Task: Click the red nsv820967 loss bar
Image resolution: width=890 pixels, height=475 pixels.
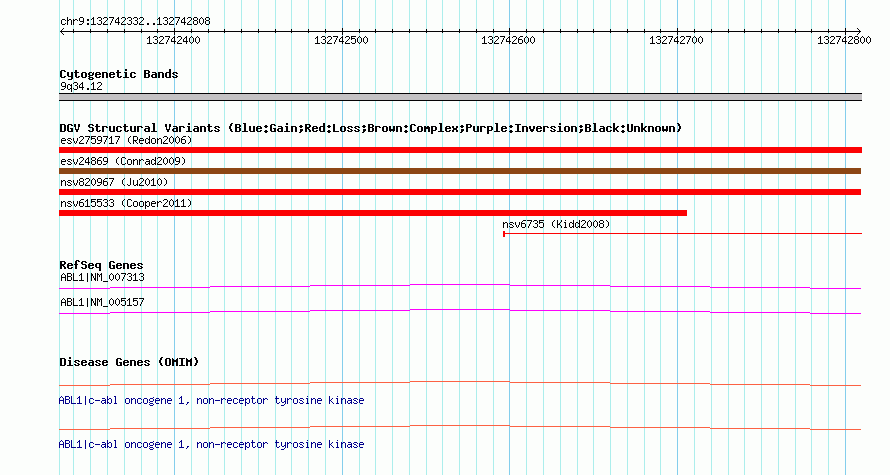Action: click(460, 192)
